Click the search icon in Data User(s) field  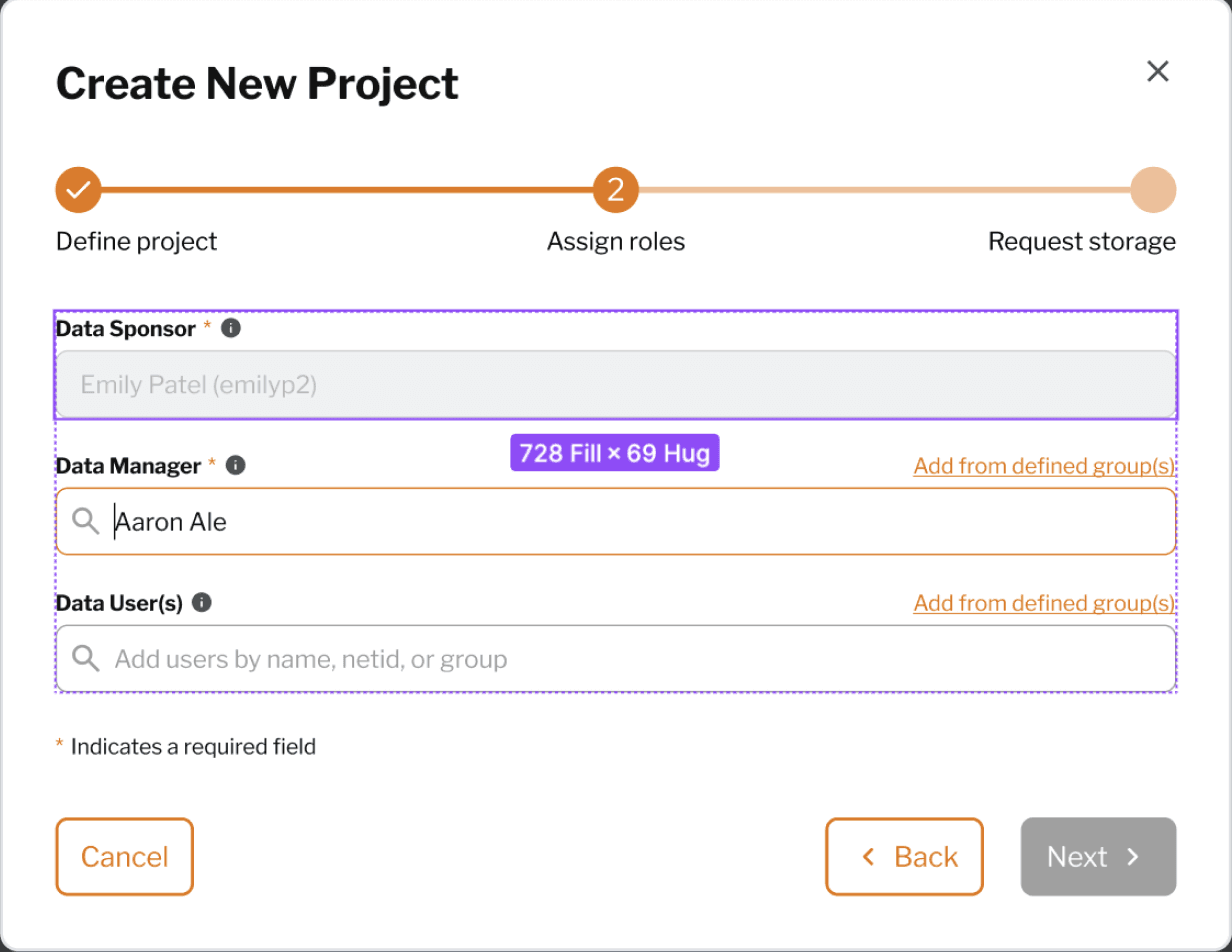[x=86, y=658]
